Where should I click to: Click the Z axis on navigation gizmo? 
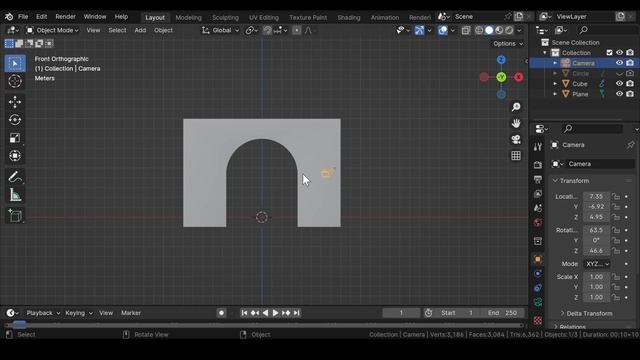point(501,60)
